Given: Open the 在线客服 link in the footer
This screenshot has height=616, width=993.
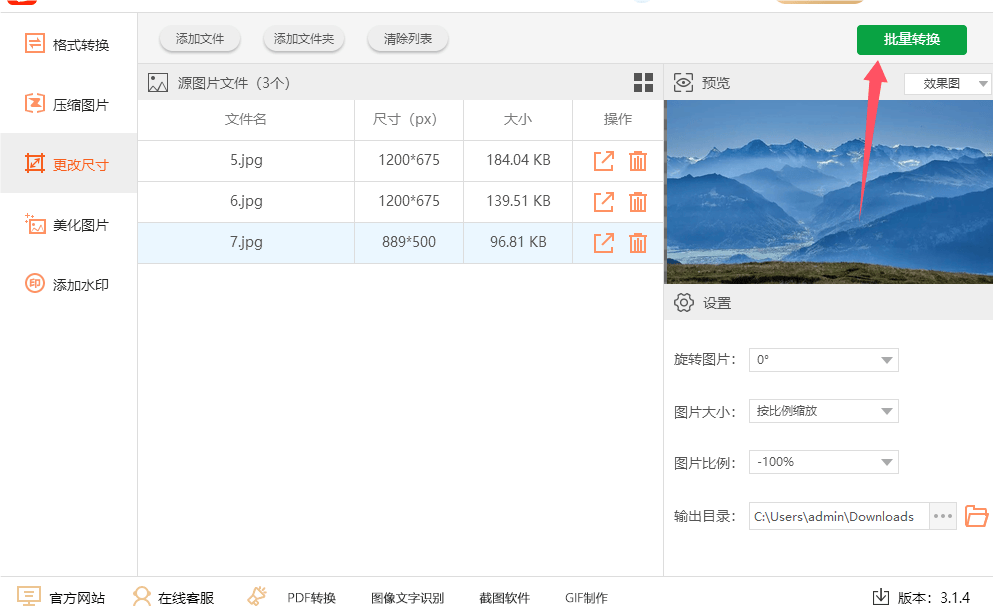Looking at the screenshot, I should (x=174, y=598).
